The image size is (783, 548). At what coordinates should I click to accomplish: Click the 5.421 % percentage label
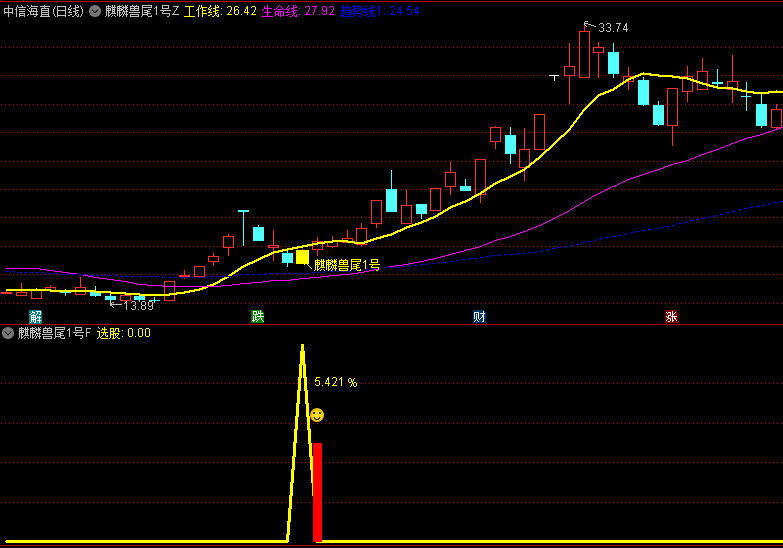click(335, 382)
